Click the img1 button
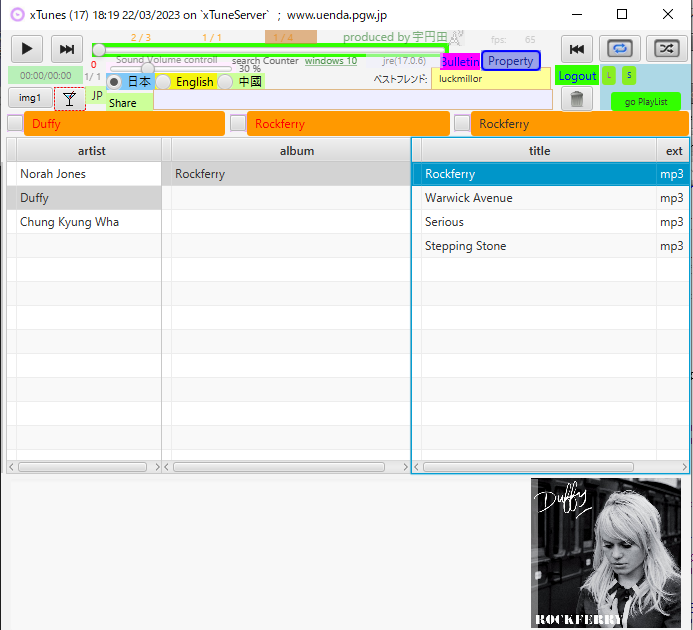This screenshot has width=693, height=630. click(30, 98)
